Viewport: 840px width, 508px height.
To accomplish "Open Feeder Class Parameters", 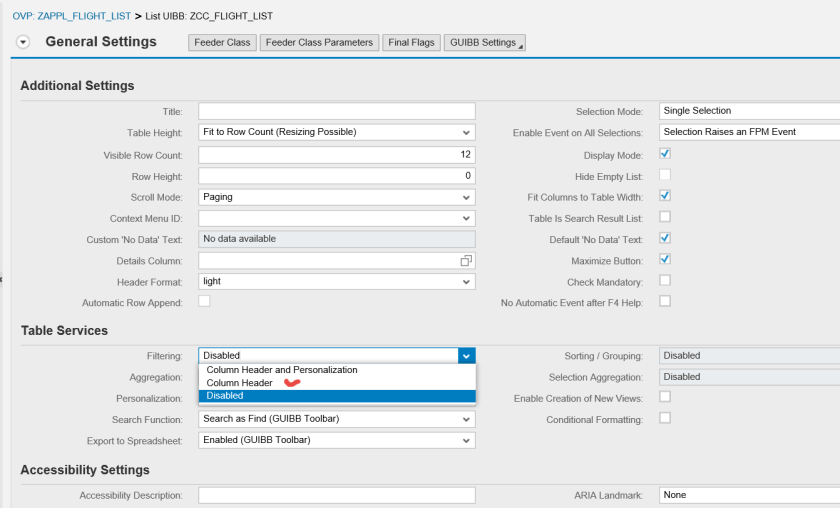I will pyautogui.click(x=319, y=42).
